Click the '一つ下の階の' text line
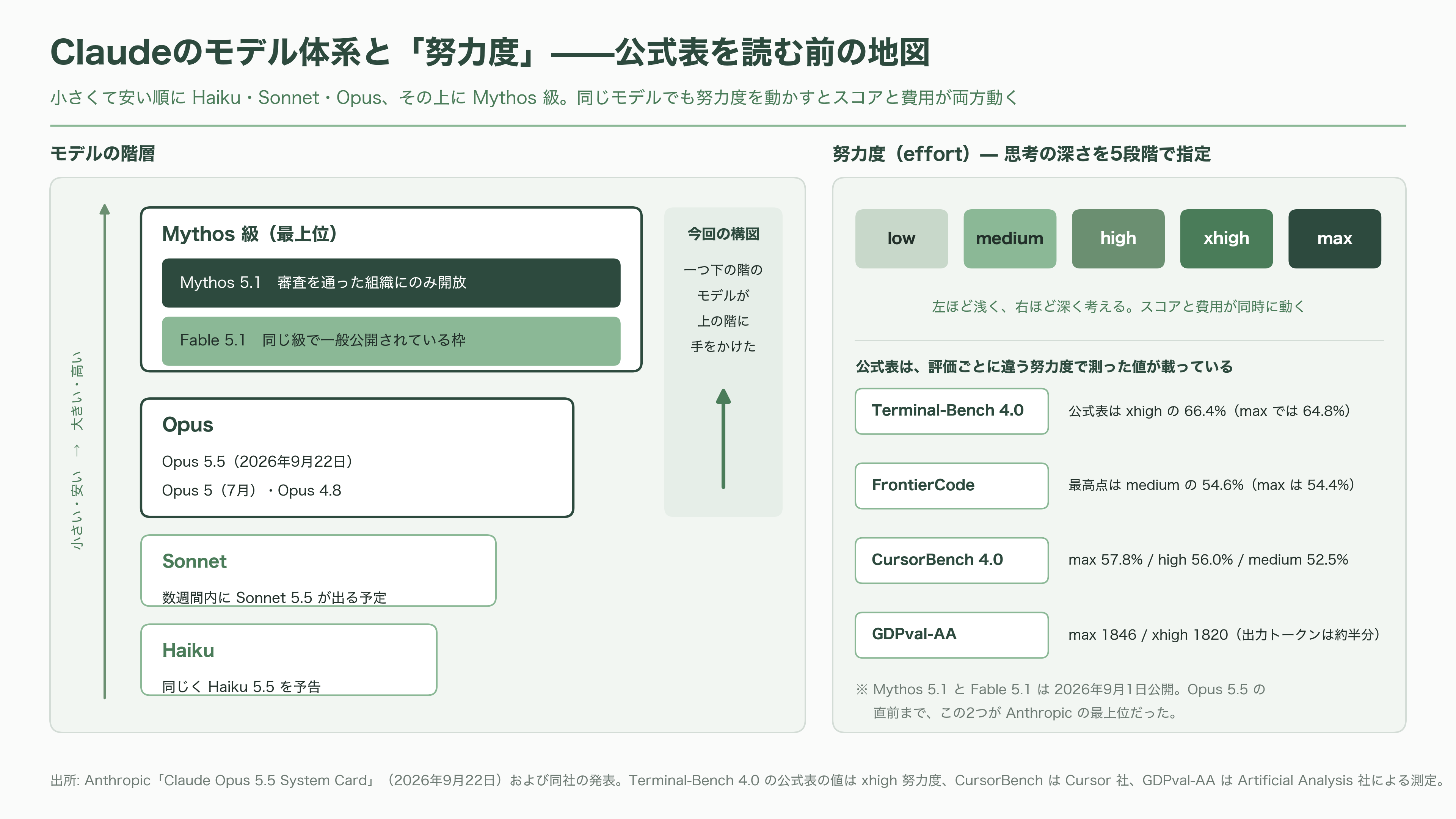Viewport: 1456px width, 819px height. tap(723, 270)
